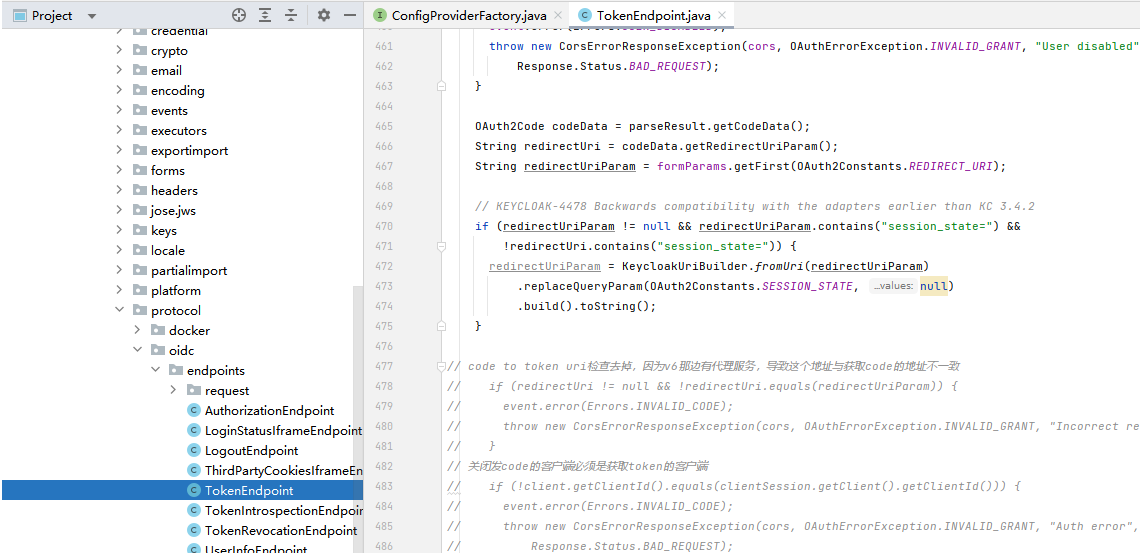
Task: Open LoginStatusIframeEndpoint class
Action: tap(283, 431)
